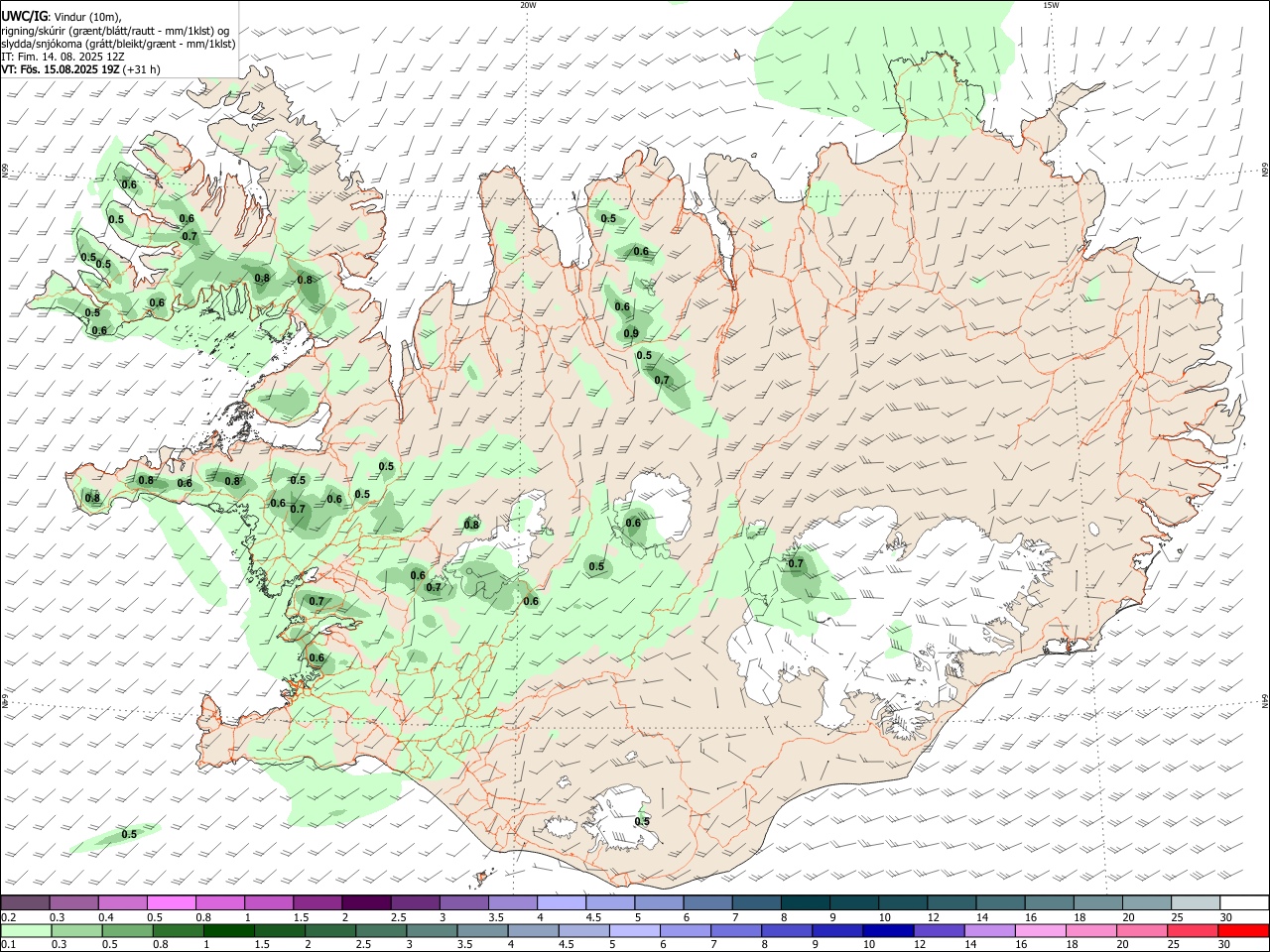Click the pale green 0.1–0.3 legend swatch

point(27,931)
